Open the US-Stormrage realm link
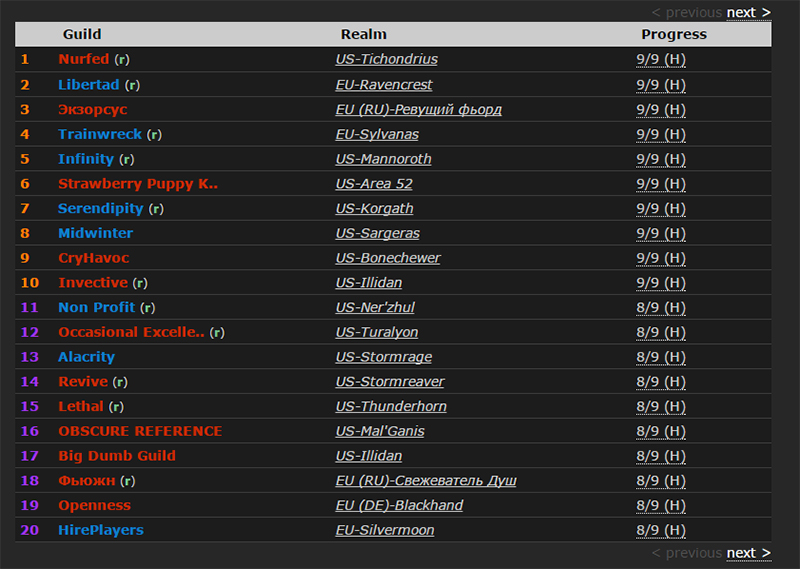 click(384, 357)
